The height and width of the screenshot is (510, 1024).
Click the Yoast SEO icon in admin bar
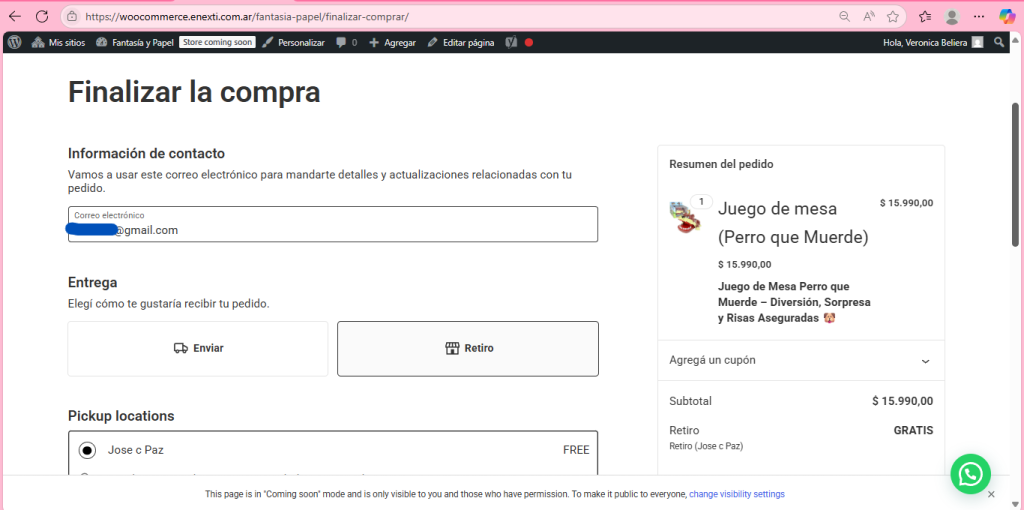click(511, 42)
